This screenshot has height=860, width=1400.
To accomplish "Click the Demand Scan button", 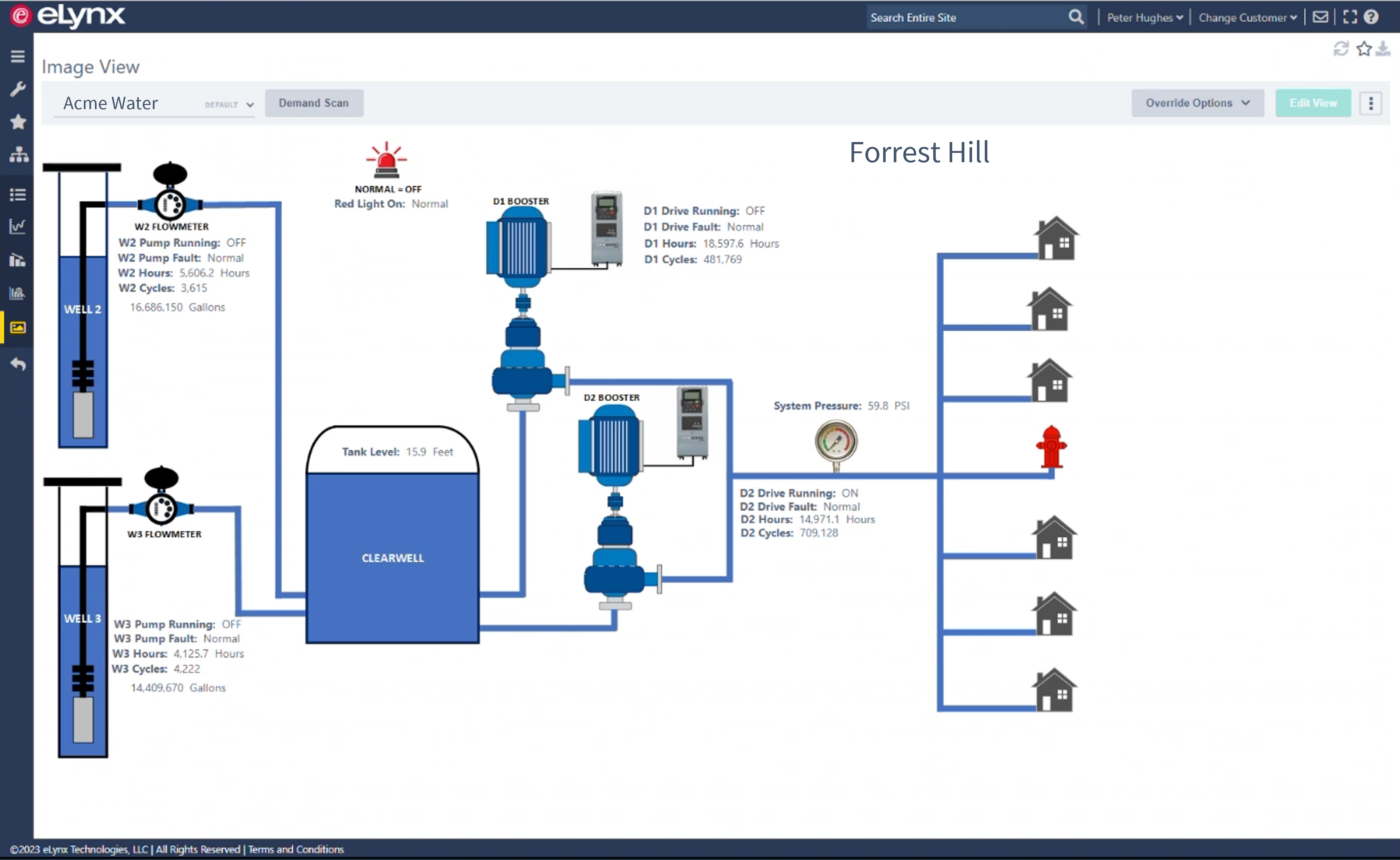I will pyautogui.click(x=313, y=103).
